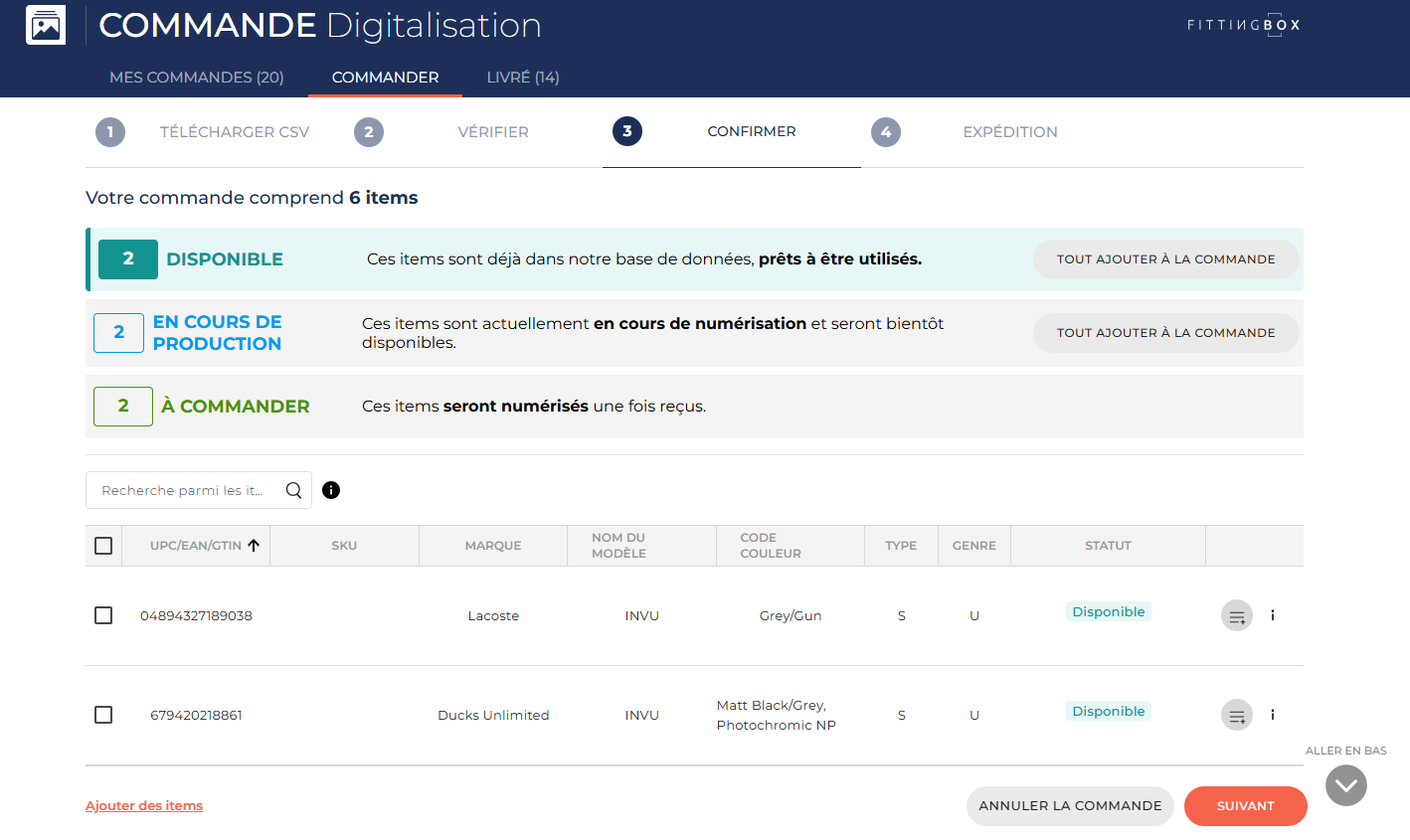Viewport: 1410px width, 840px height.
Task: Click the image gallery logo icon
Action: tap(46, 26)
